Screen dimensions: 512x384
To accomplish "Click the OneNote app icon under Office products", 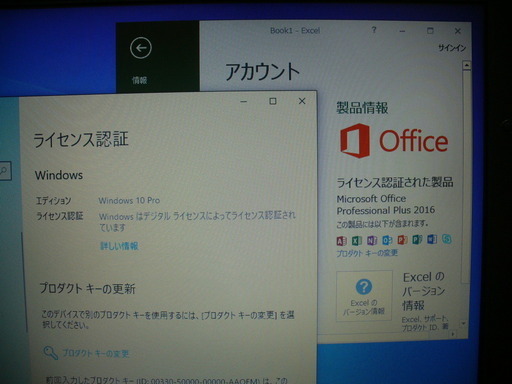I will (372, 240).
